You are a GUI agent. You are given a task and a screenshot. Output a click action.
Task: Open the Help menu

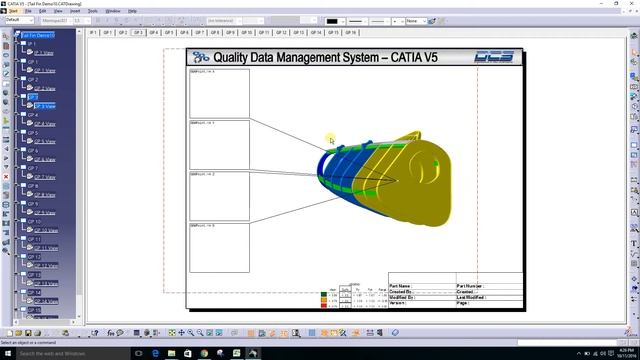132,11
